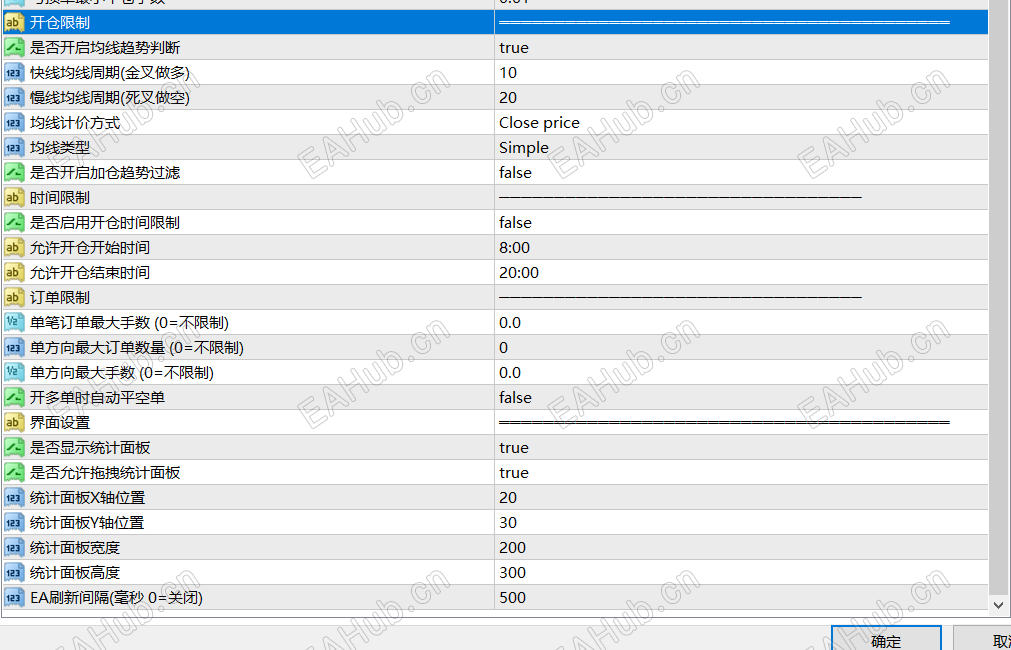Click the integer icon beside 快线均线周期(金叉做多)
Screen dimensions: 1011x650
point(14,73)
